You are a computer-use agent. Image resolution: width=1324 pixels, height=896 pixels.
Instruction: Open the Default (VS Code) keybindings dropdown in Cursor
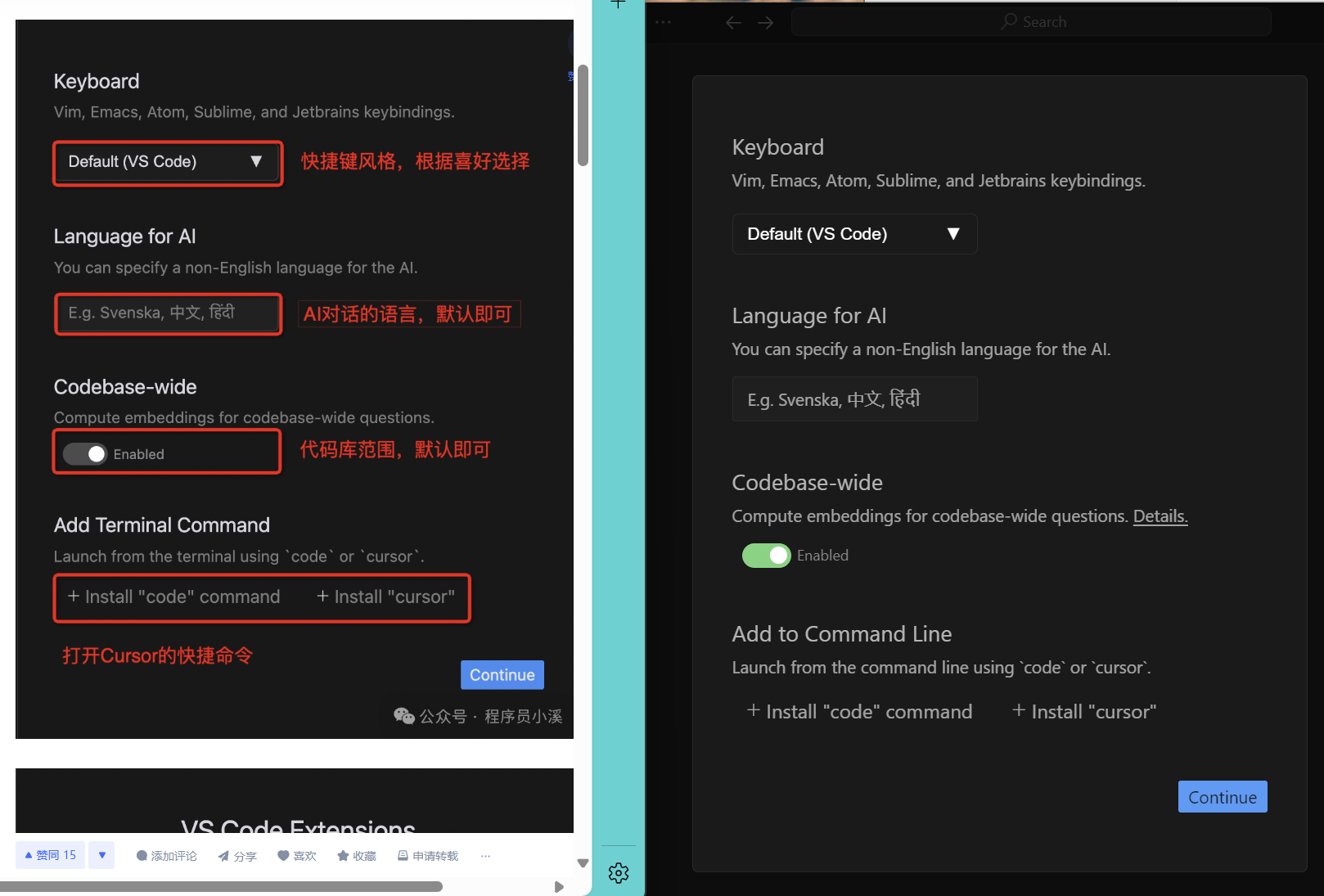coord(854,234)
